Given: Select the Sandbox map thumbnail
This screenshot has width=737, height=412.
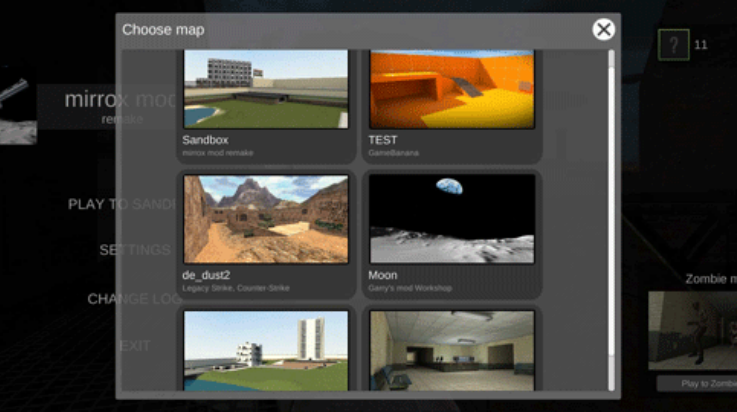Looking at the screenshot, I should [x=265, y=88].
